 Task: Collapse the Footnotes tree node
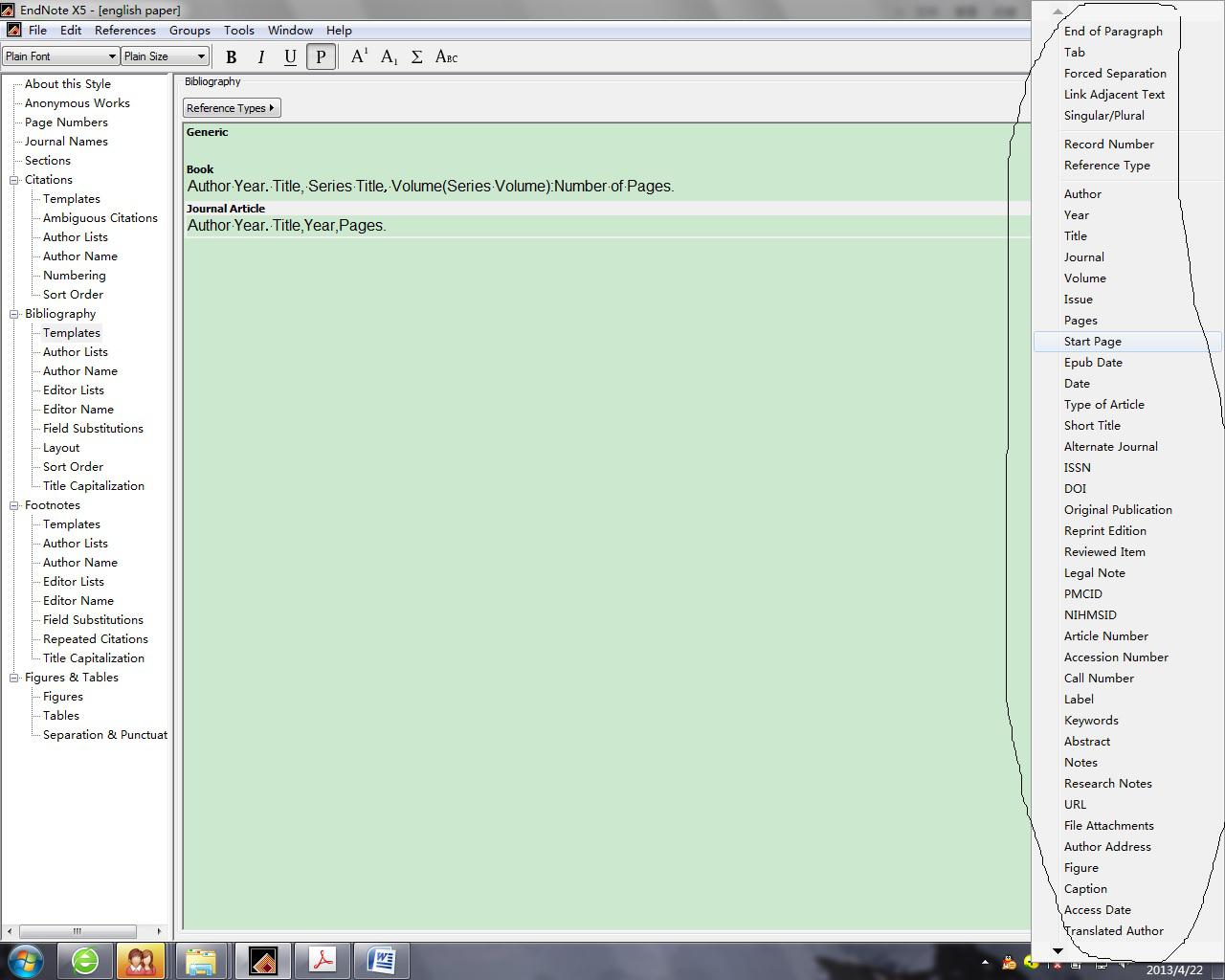pos(14,505)
